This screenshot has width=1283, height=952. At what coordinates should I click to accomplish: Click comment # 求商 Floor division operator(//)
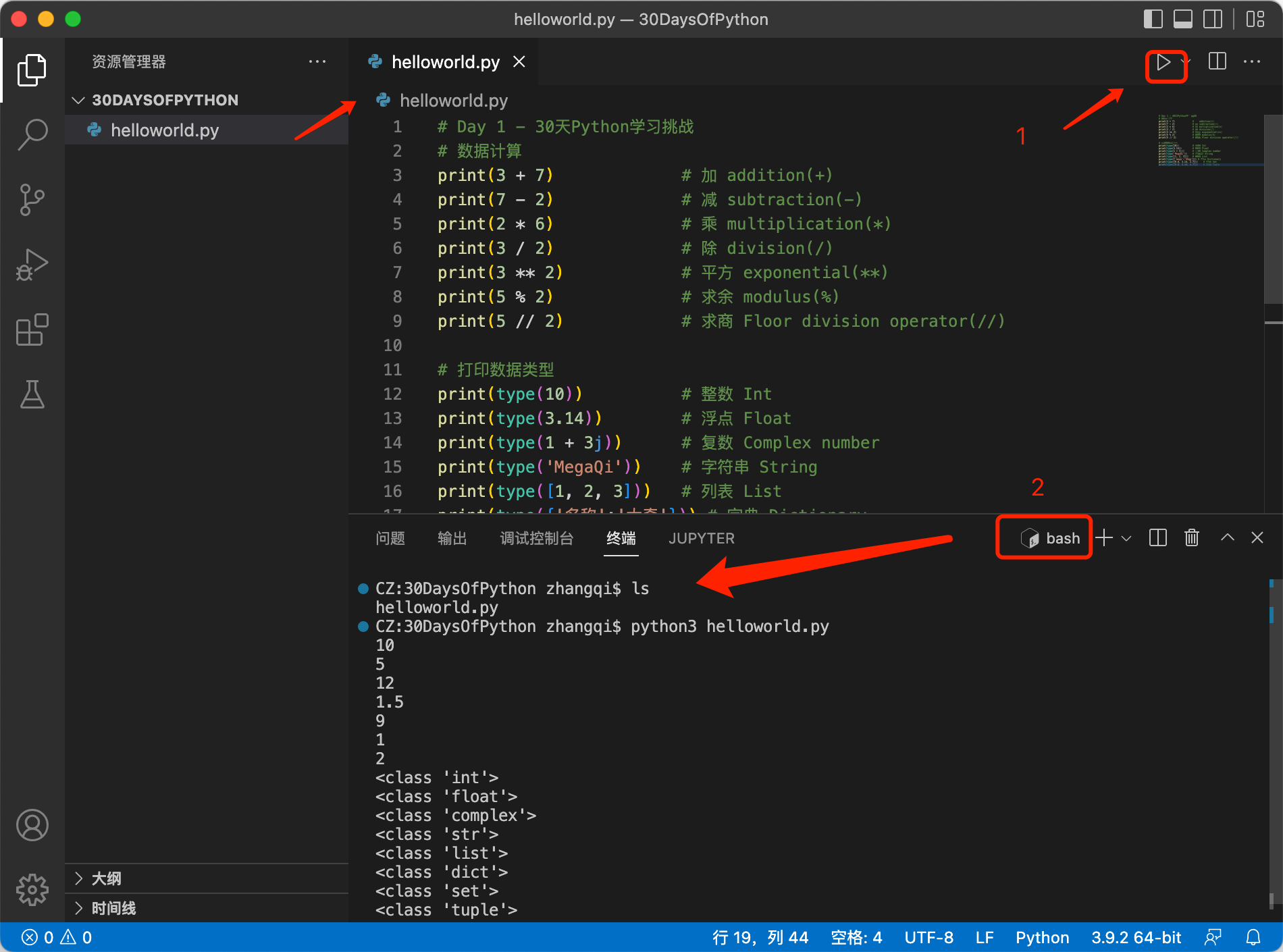click(x=843, y=321)
